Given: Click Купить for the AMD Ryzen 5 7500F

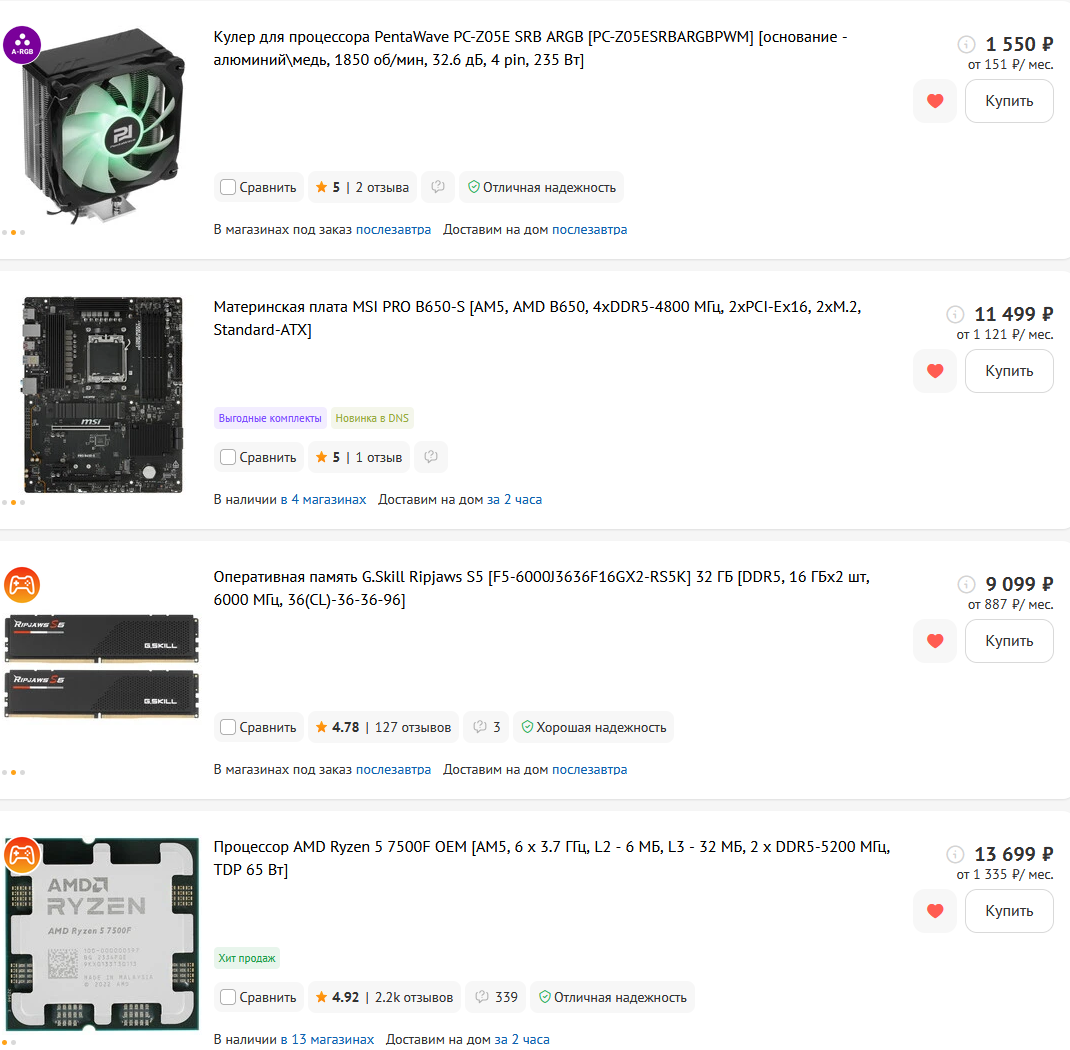Looking at the screenshot, I should coord(1009,911).
